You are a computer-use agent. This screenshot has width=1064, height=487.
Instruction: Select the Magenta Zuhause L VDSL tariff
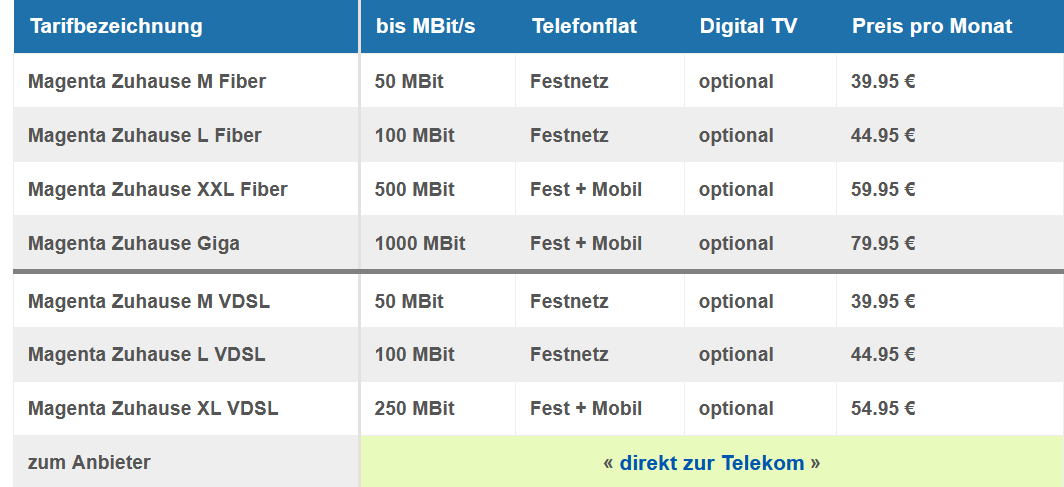point(147,354)
